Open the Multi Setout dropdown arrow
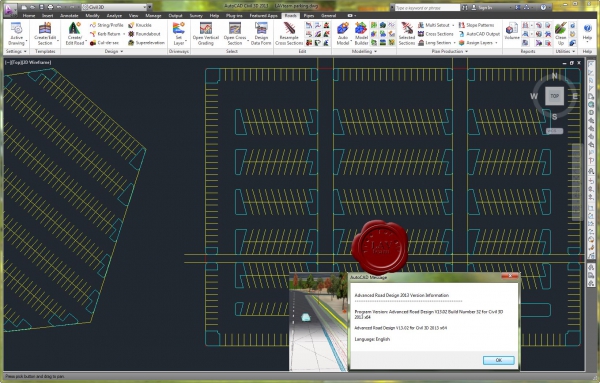The height and width of the screenshot is (383, 600). (x=453, y=25)
